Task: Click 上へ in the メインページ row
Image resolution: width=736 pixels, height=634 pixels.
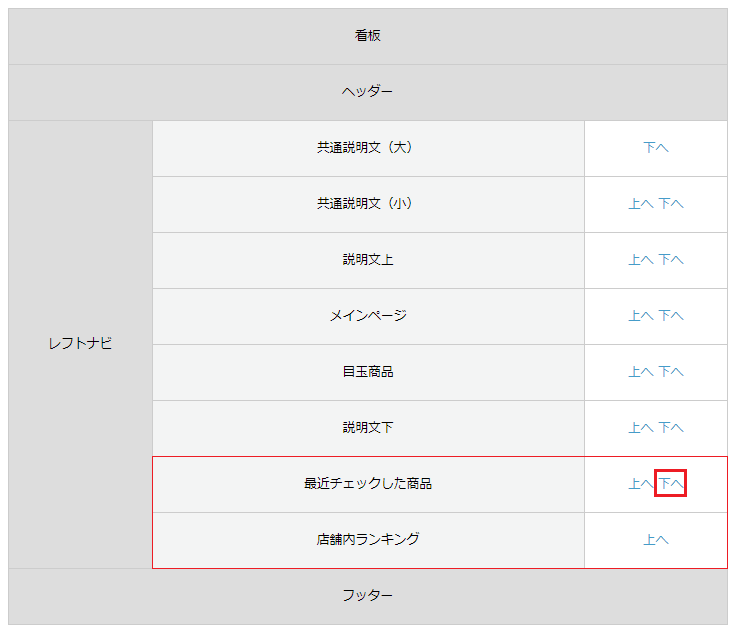Action: click(641, 316)
